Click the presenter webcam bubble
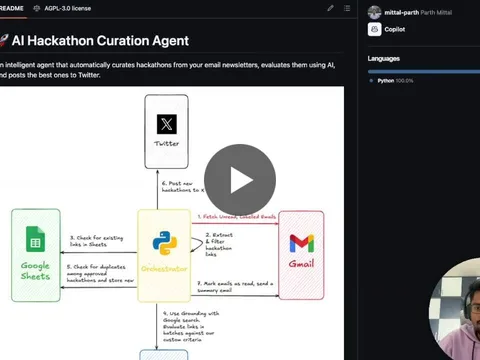The height and width of the screenshot is (360, 480). pyautogui.click(x=455, y=309)
